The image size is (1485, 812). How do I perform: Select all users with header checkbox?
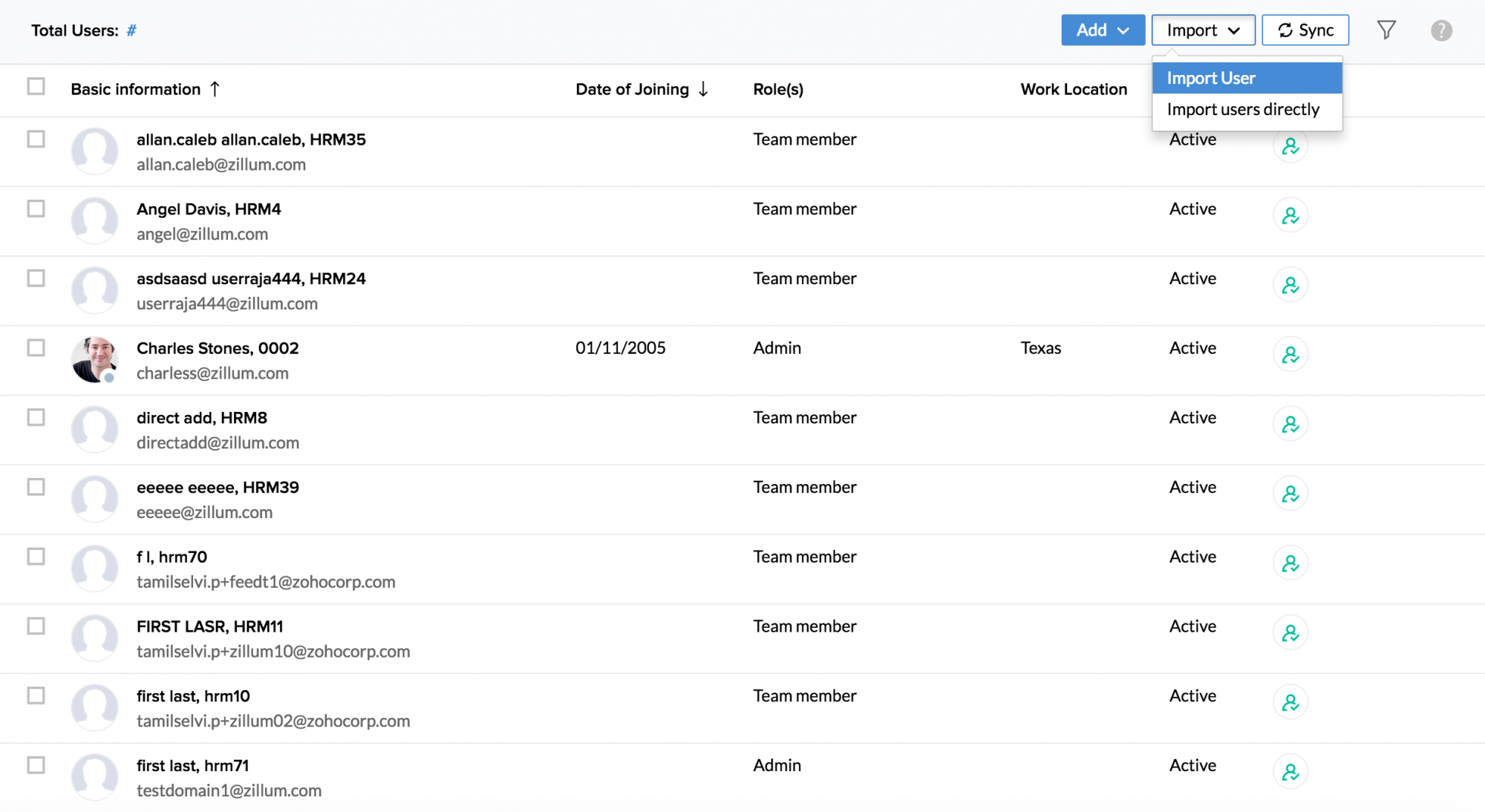36,87
